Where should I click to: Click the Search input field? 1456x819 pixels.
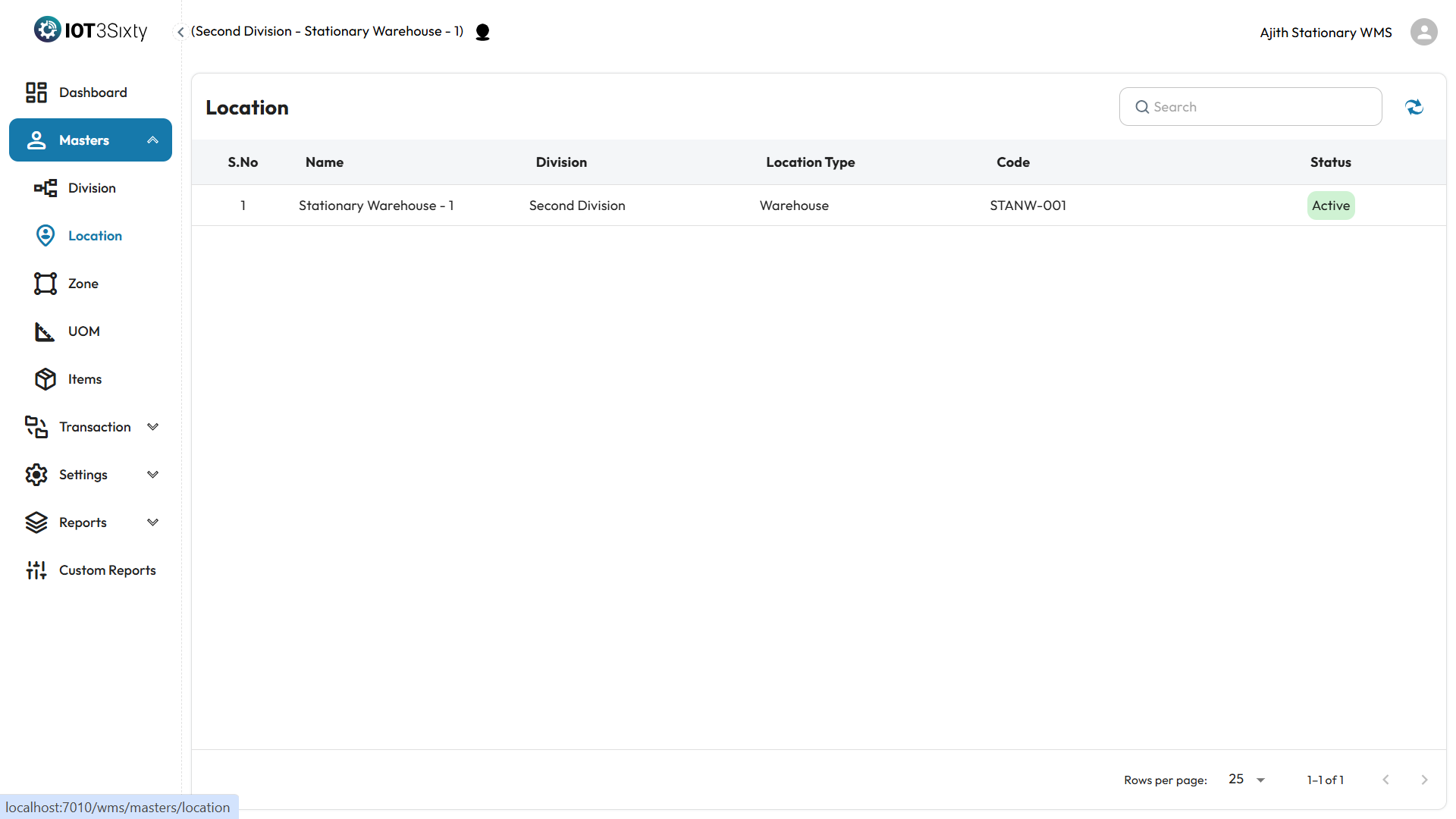pos(1259,107)
